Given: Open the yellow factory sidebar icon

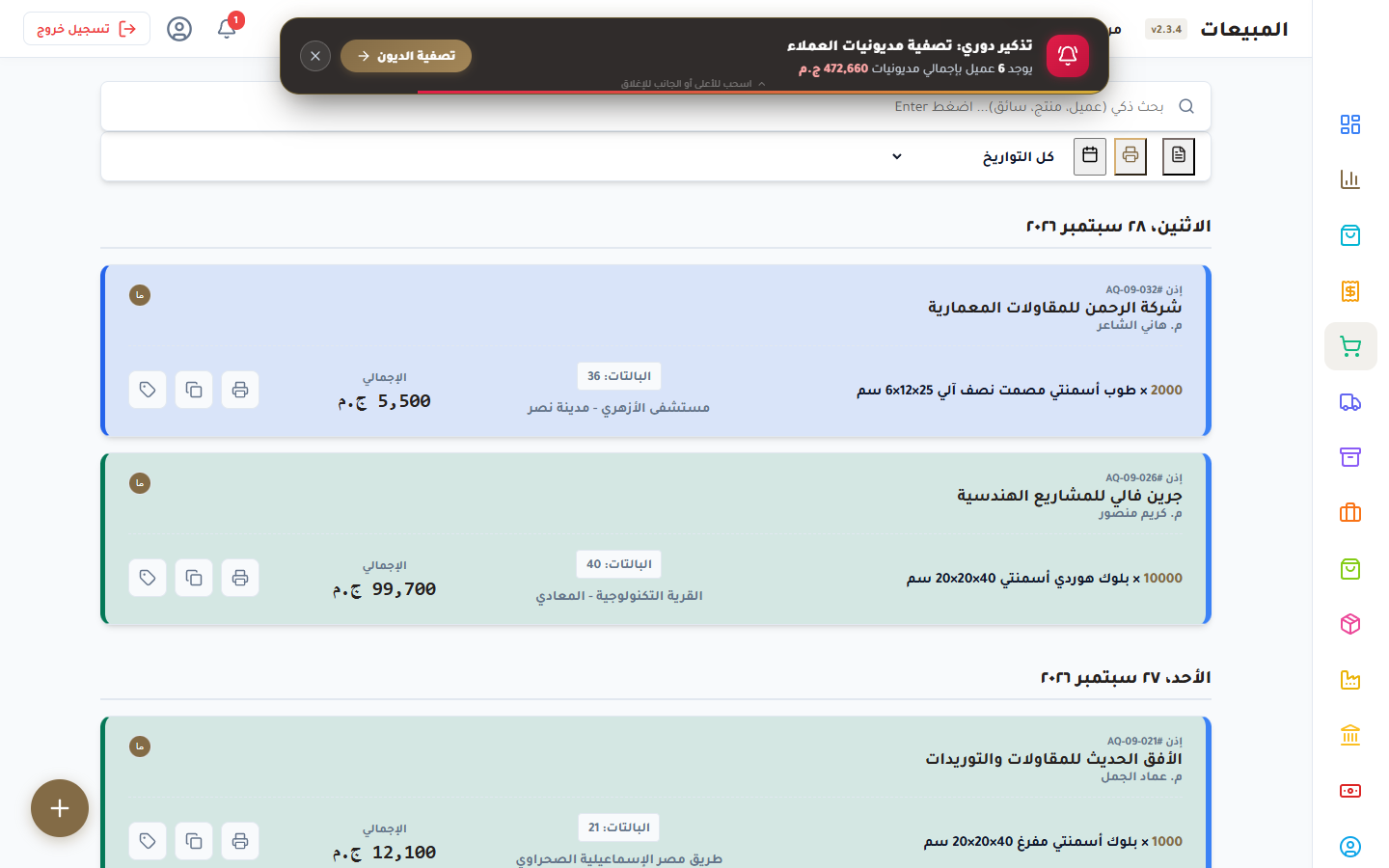Looking at the screenshot, I should click(x=1350, y=680).
